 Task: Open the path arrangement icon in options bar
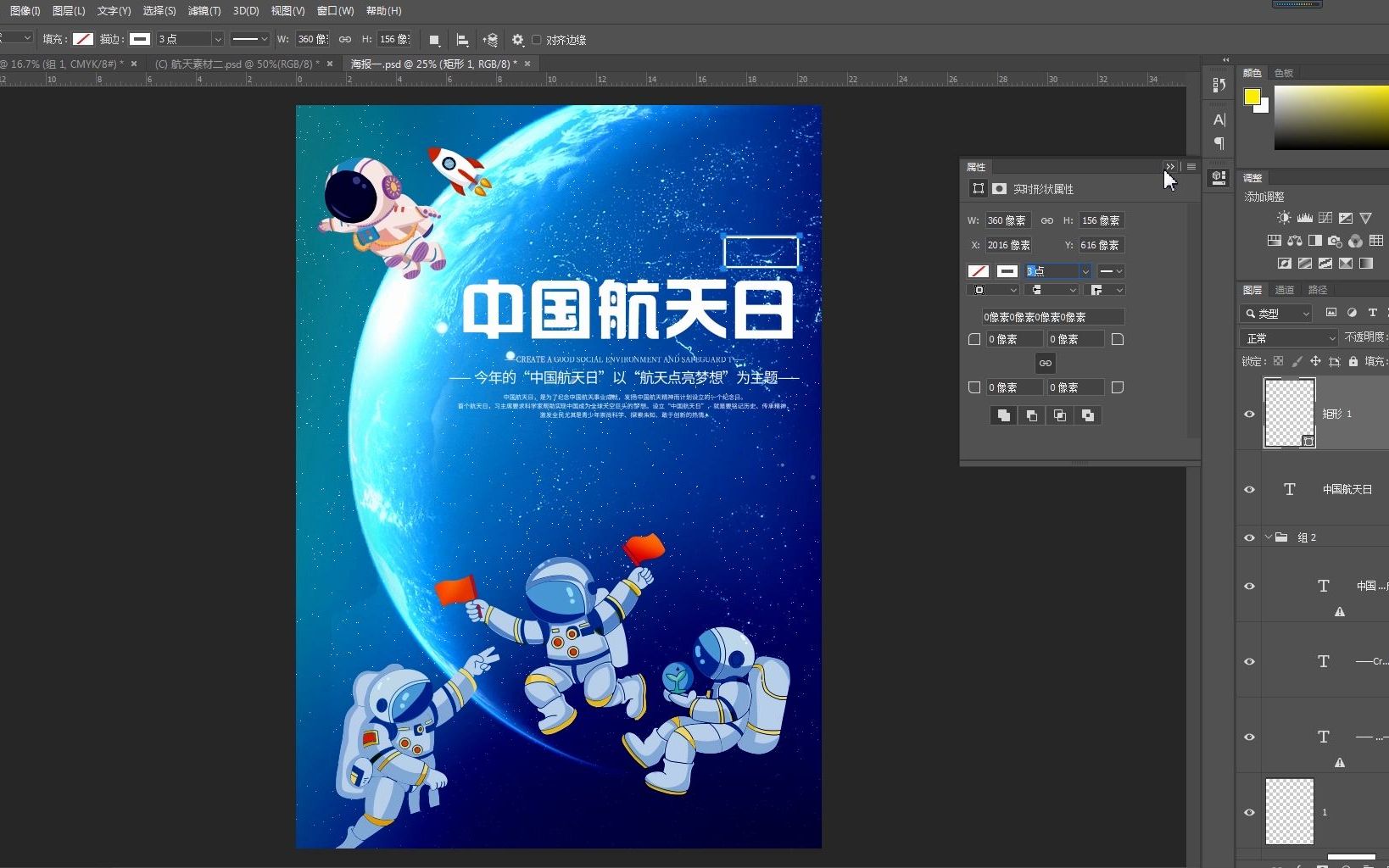490,40
